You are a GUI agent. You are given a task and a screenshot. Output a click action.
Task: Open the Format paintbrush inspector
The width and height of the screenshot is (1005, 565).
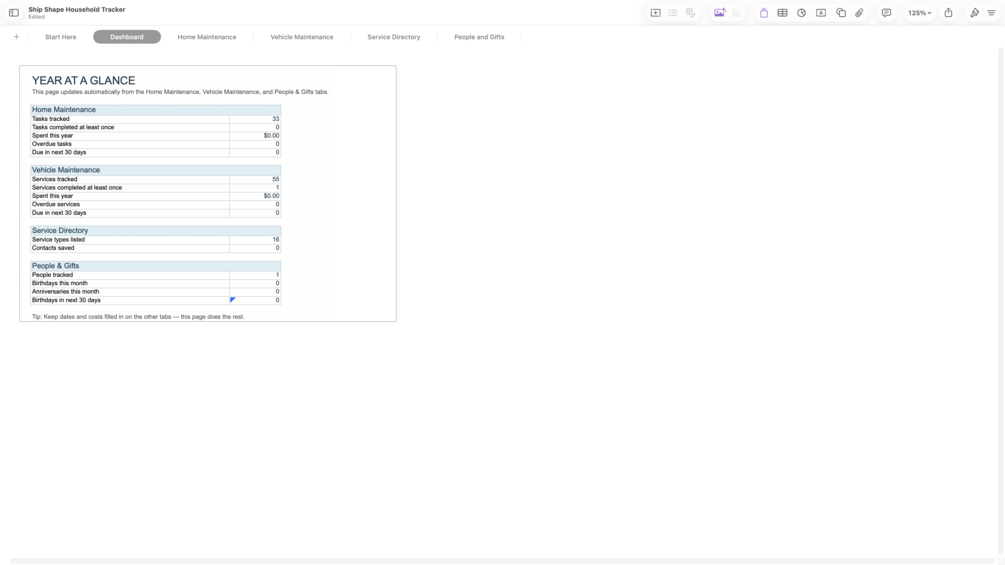pyautogui.click(x=974, y=13)
